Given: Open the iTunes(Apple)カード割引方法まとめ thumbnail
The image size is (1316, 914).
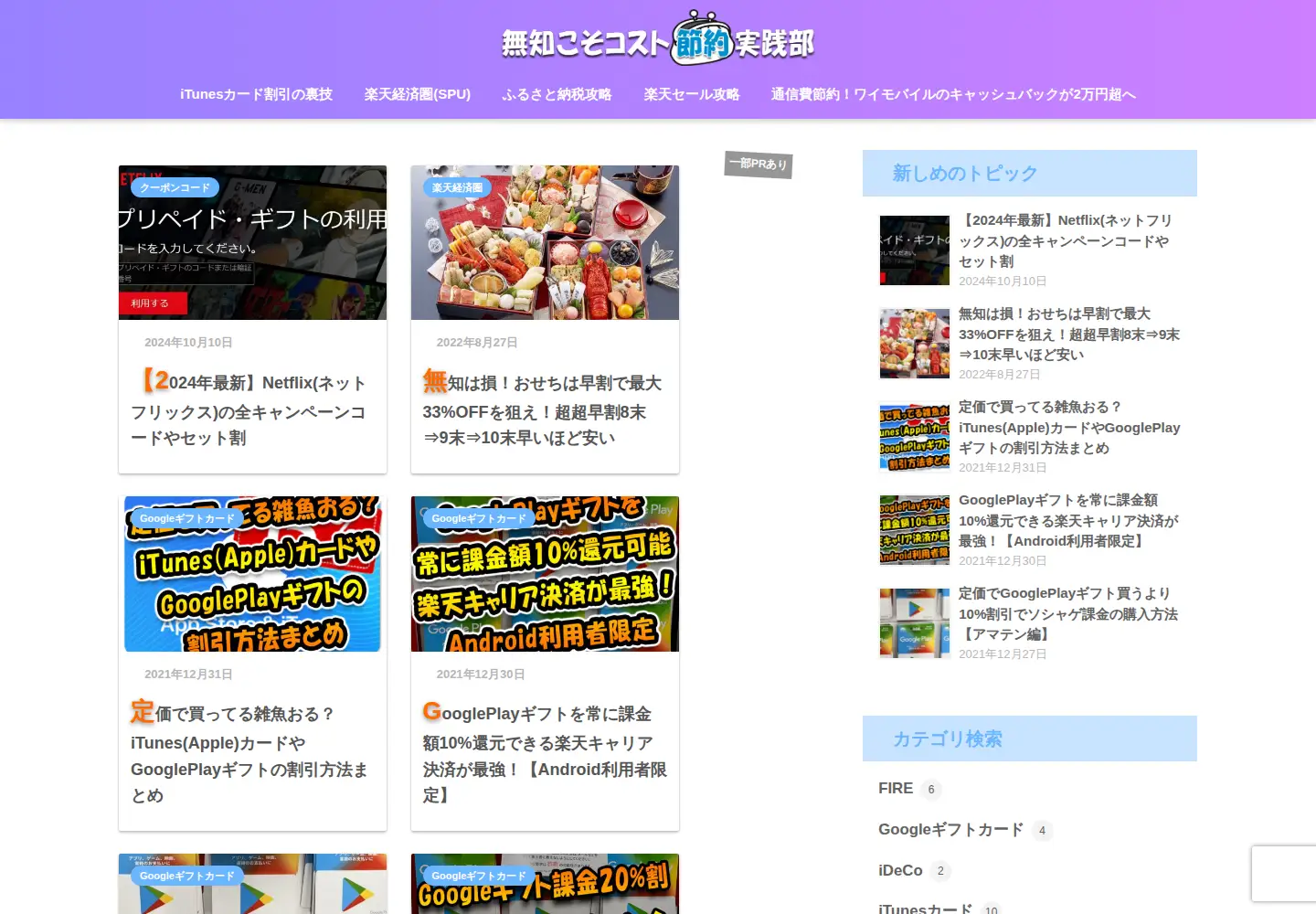Looking at the screenshot, I should click(252, 574).
